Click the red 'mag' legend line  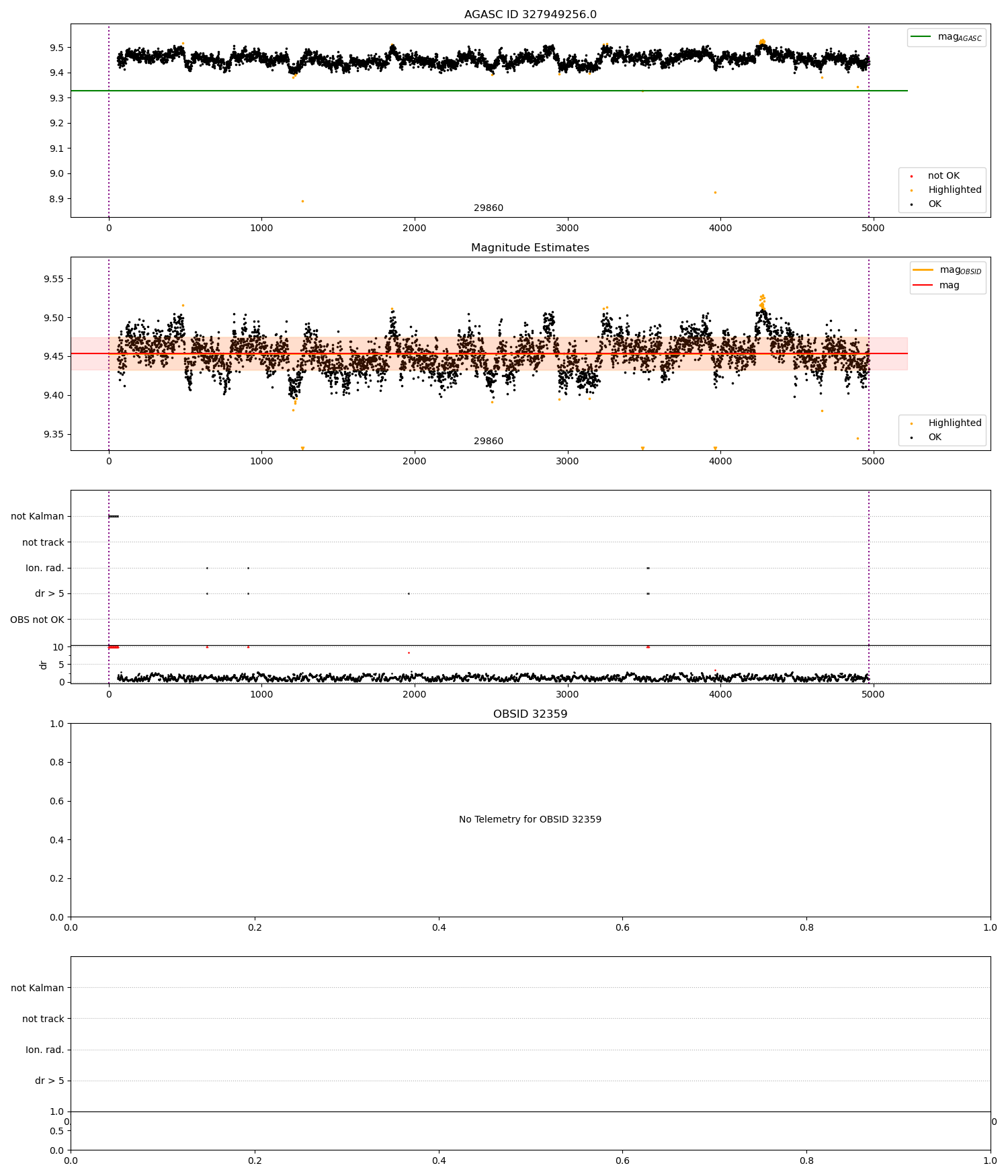click(x=923, y=285)
